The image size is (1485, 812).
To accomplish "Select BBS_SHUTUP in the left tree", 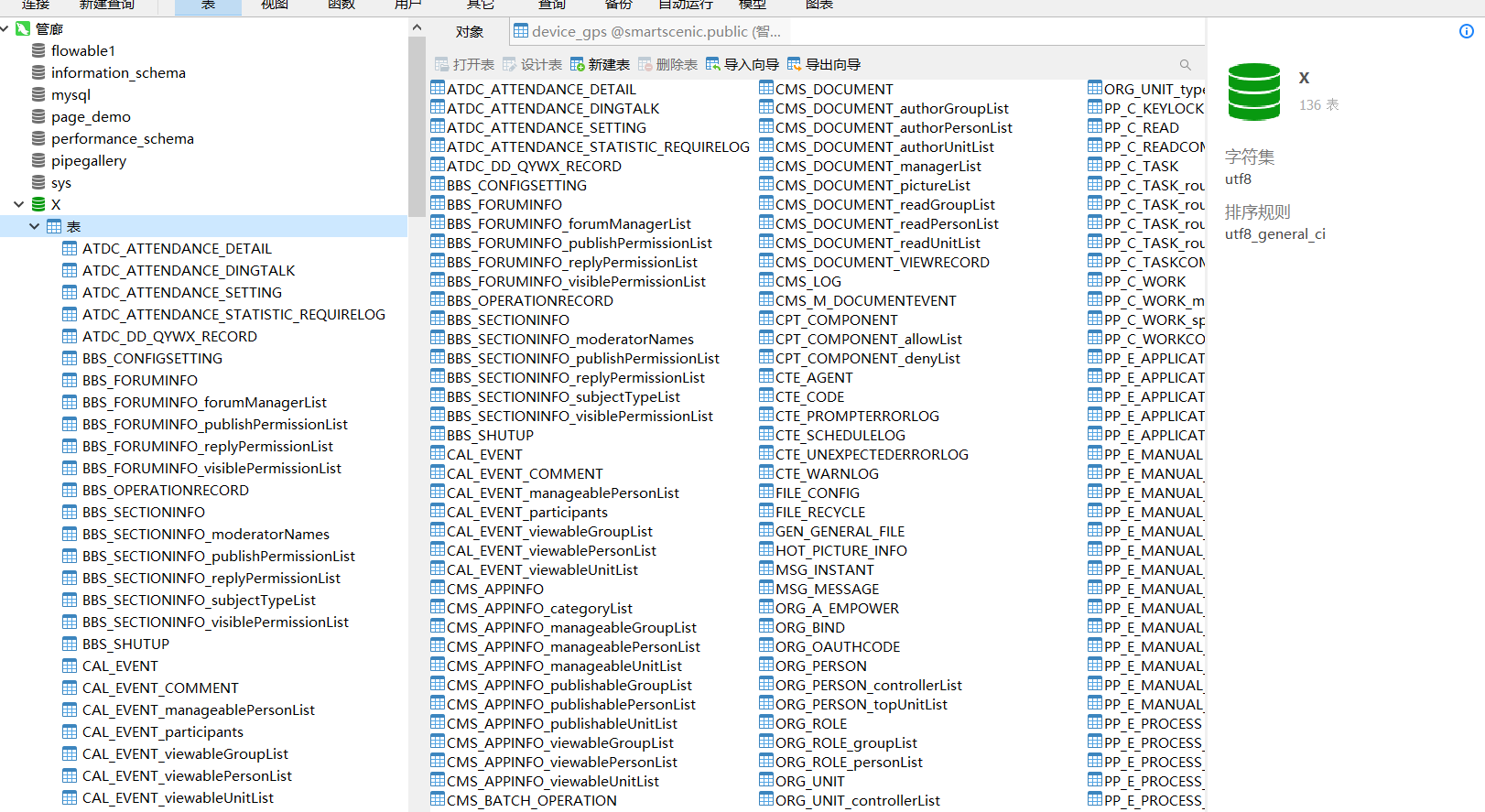I will click(x=125, y=644).
